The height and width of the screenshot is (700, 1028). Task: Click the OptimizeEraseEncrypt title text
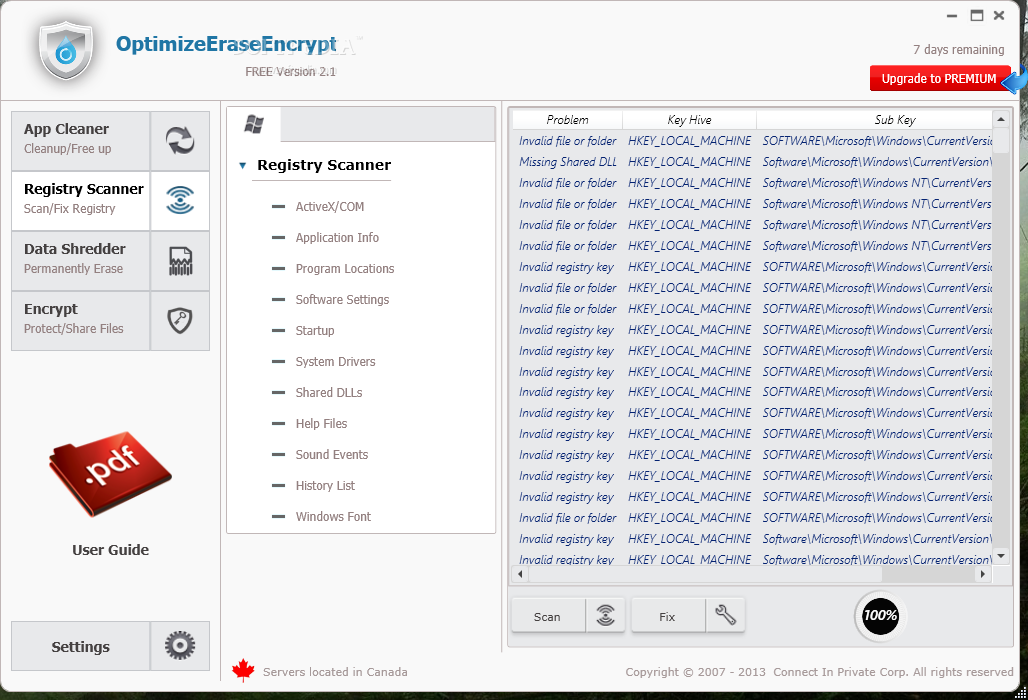[226, 44]
